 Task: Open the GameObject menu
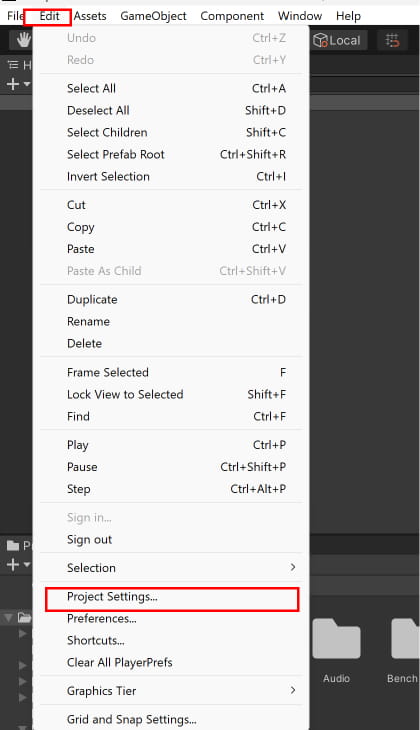153,16
